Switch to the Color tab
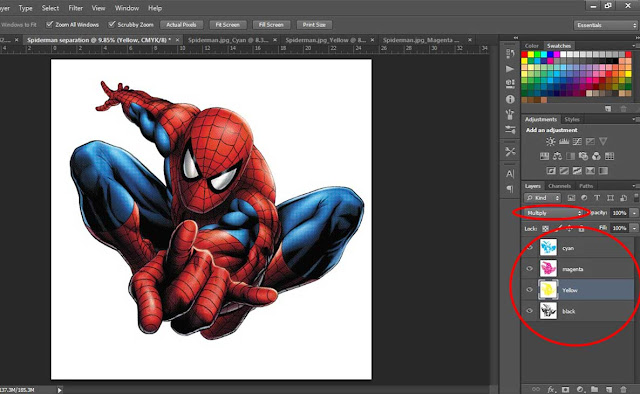640x394 pixels. [531, 46]
